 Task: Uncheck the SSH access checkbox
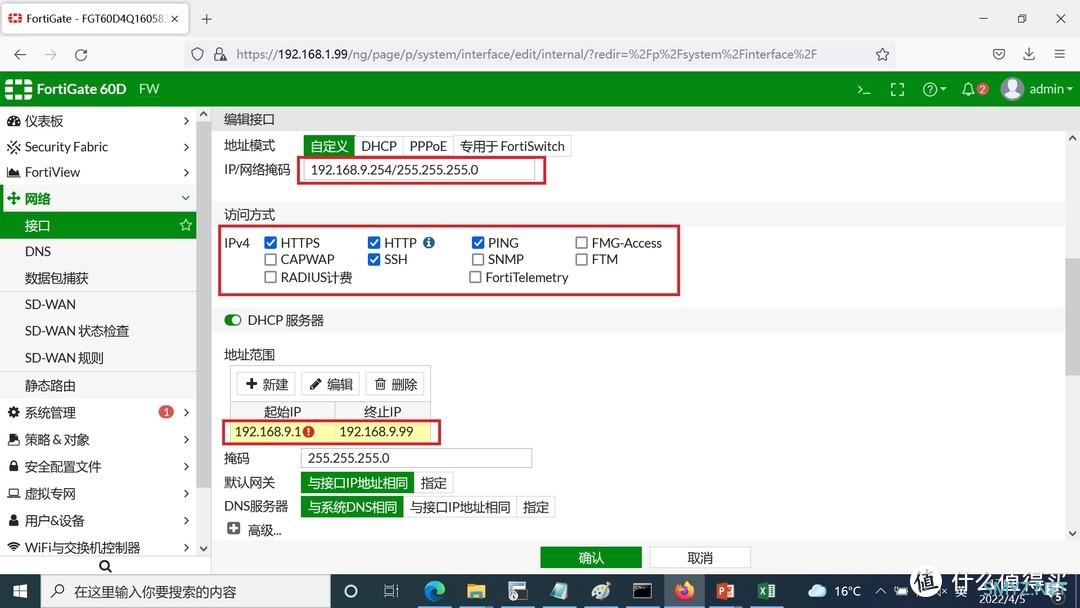tap(374, 260)
